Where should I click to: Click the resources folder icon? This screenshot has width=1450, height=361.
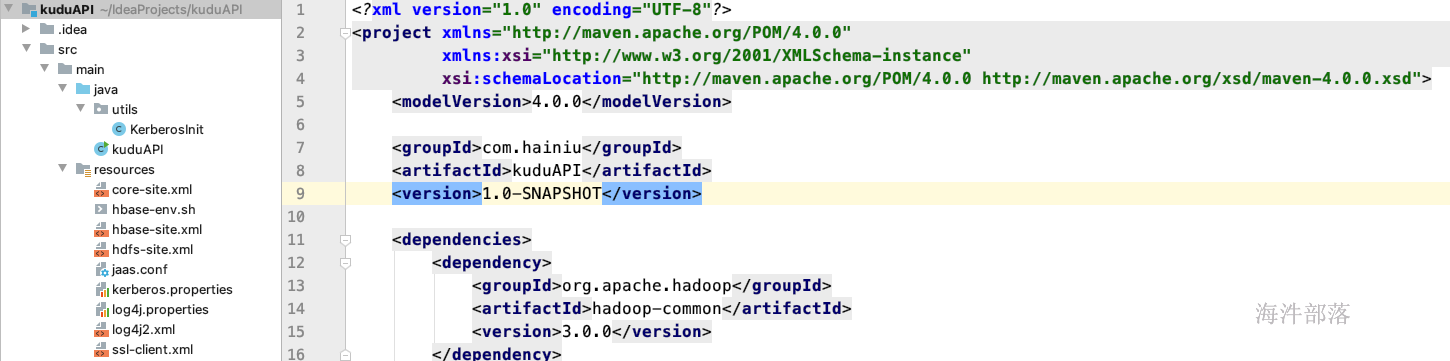coord(83,169)
